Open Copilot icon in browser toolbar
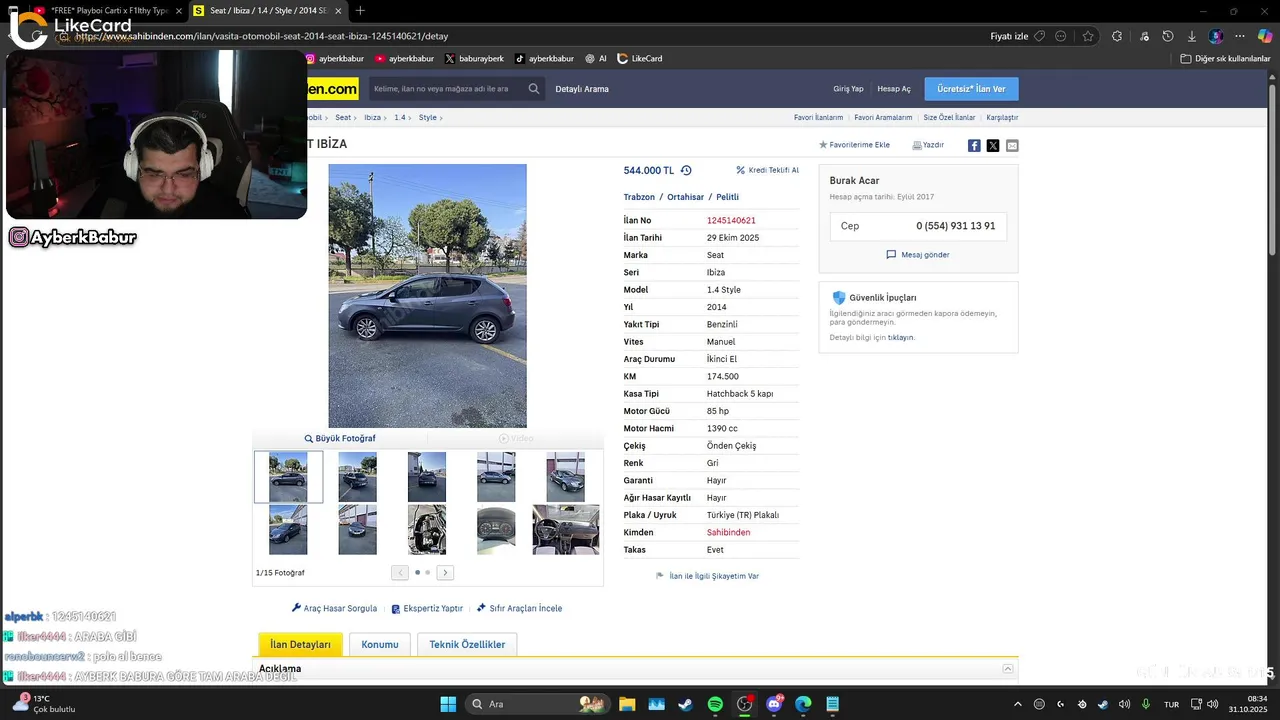 coord(1264,36)
